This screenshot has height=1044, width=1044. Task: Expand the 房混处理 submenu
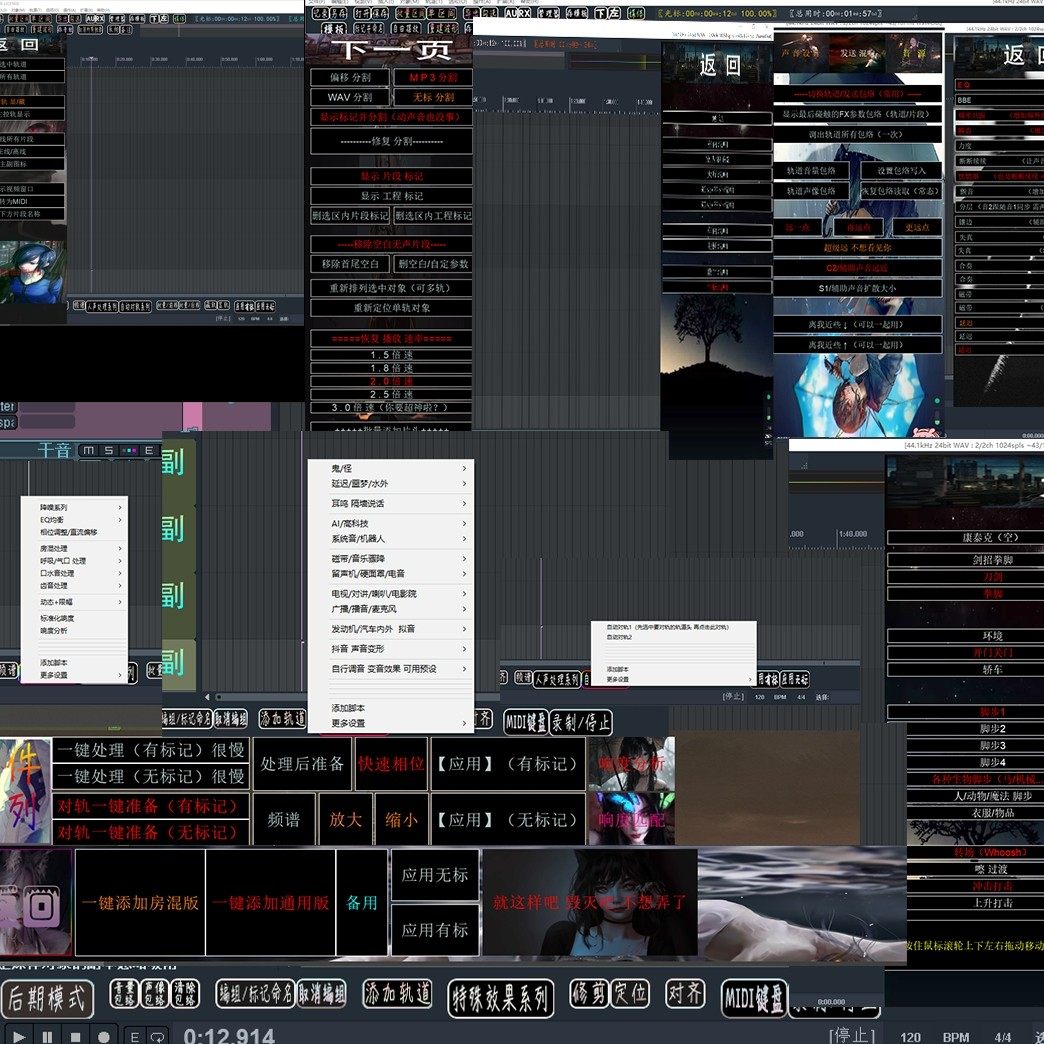75,549
